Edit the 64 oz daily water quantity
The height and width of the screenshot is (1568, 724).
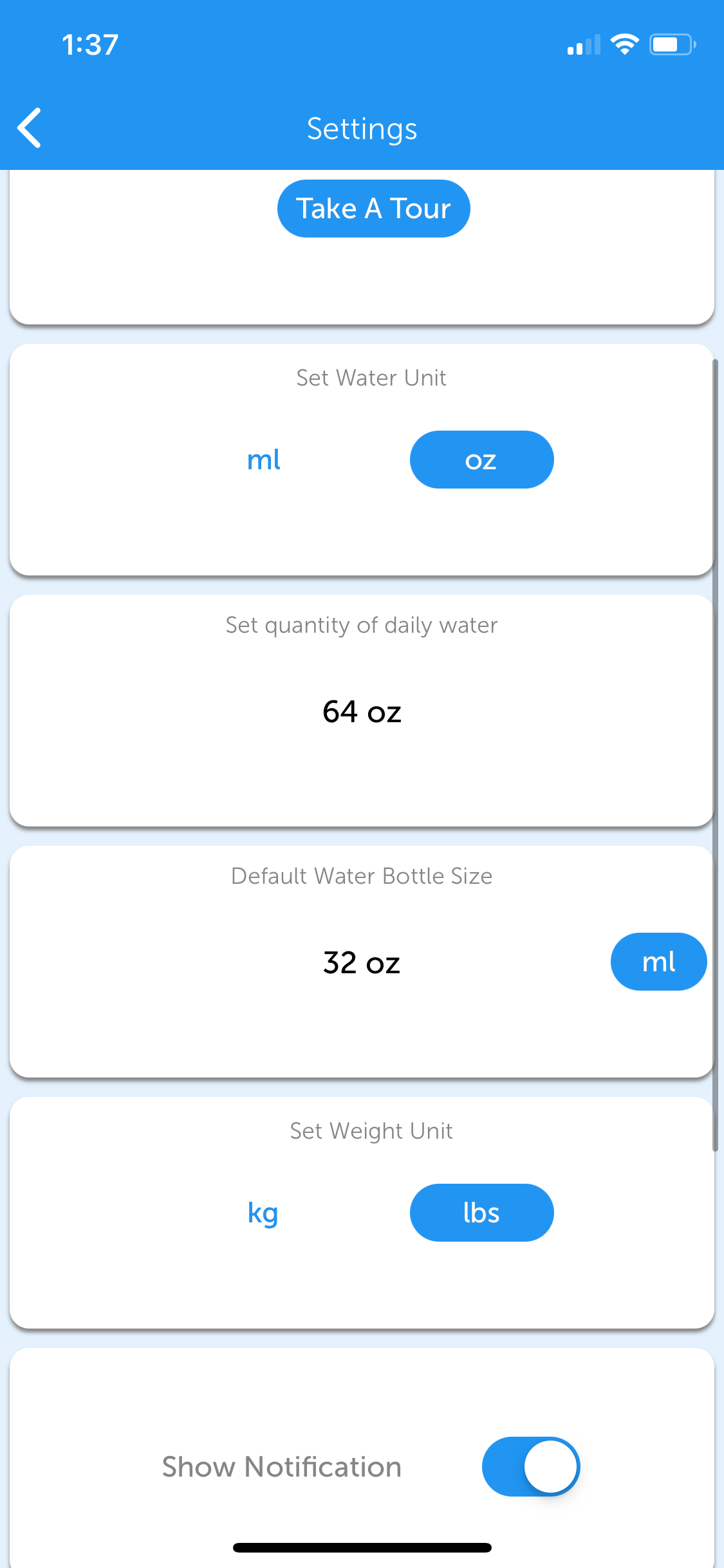[x=362, y=712]
